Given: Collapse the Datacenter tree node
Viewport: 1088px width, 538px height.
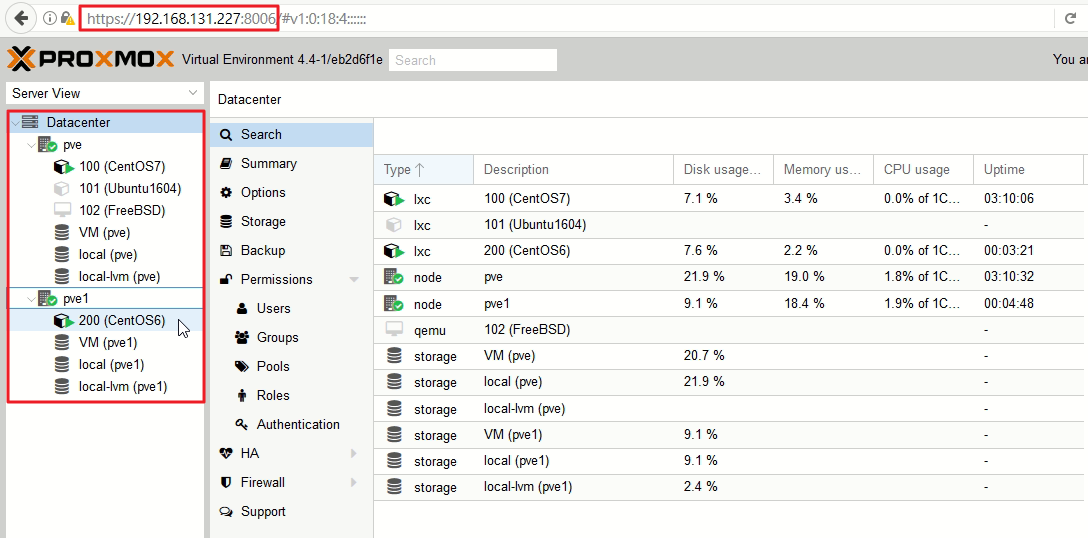Looking at the screenshot, I should pyautogui.click(x=15, y=123).
